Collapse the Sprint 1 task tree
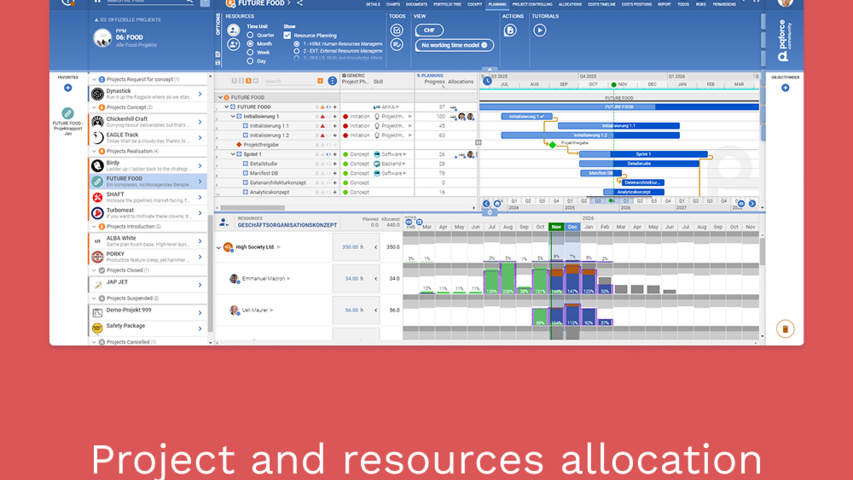 pos(234,155)
